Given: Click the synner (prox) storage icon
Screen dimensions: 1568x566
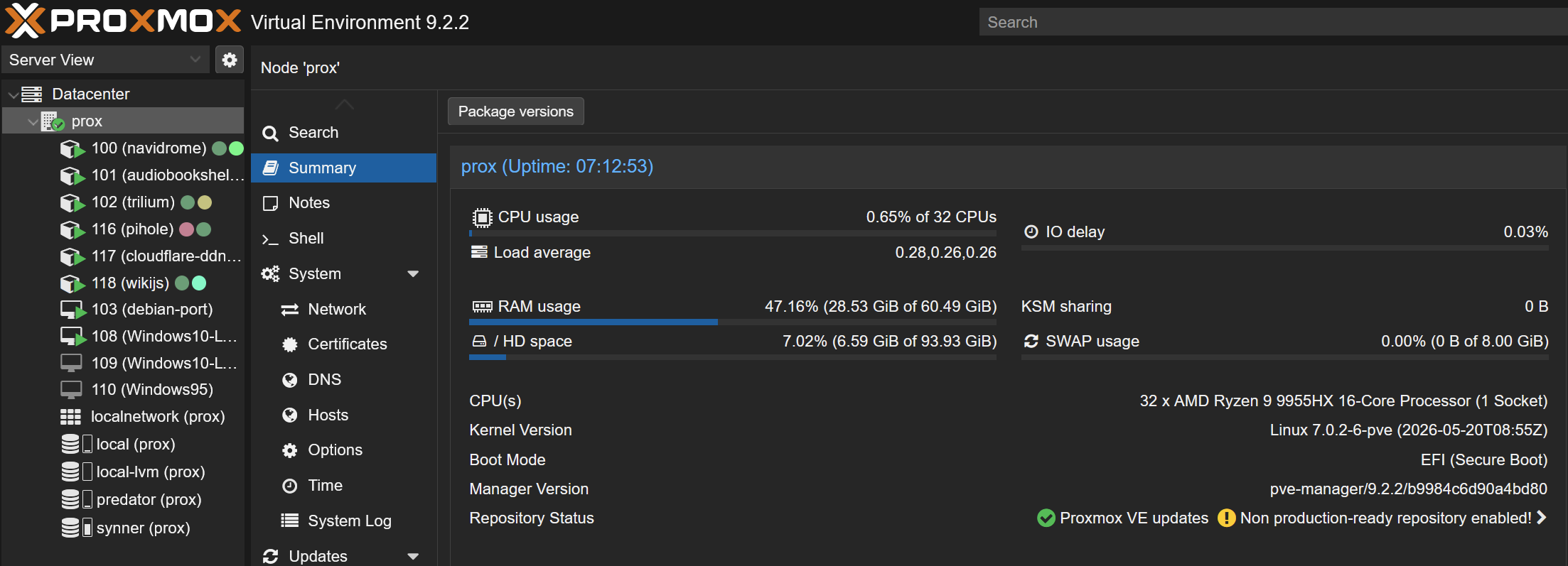Looking at the screenshot, I should [x=70, y=528].
